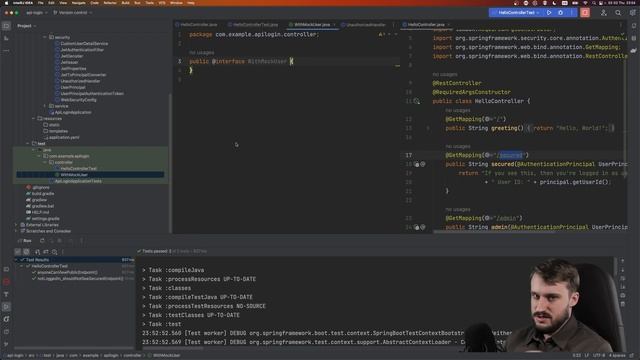Select HelloController.java tab in right split

pos(426,25)
